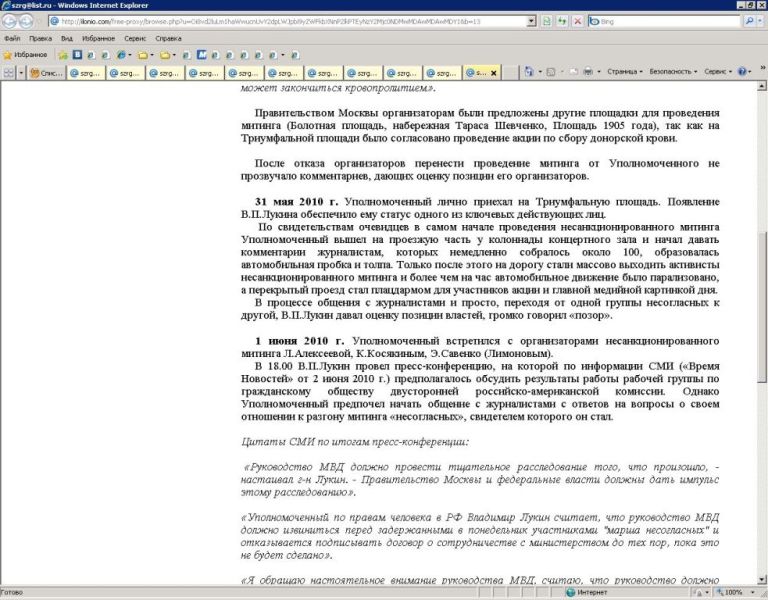Click the bold date '31 мая 2010 г.'
Screen dimensions: 768x600
296,202
